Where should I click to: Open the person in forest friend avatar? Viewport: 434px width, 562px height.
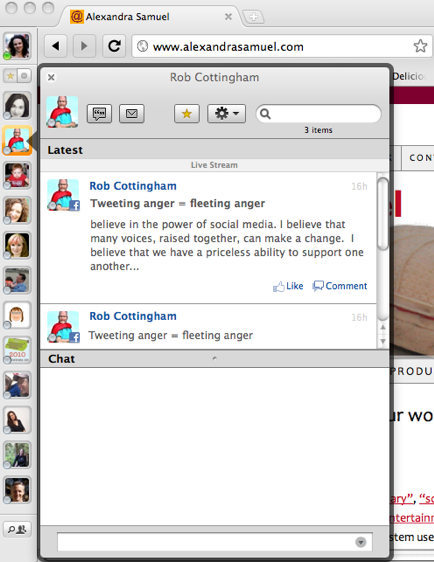coord(17,455)
